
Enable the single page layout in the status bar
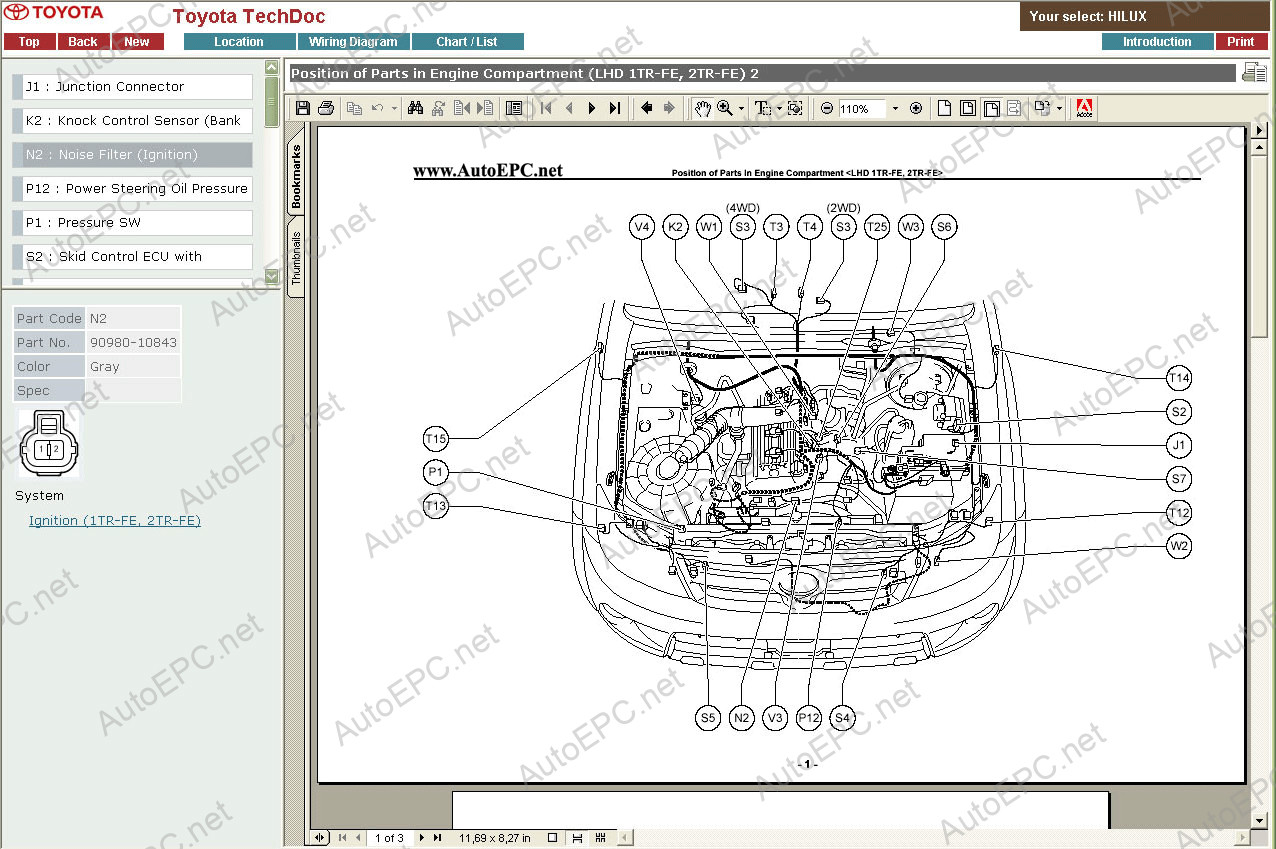552,838
